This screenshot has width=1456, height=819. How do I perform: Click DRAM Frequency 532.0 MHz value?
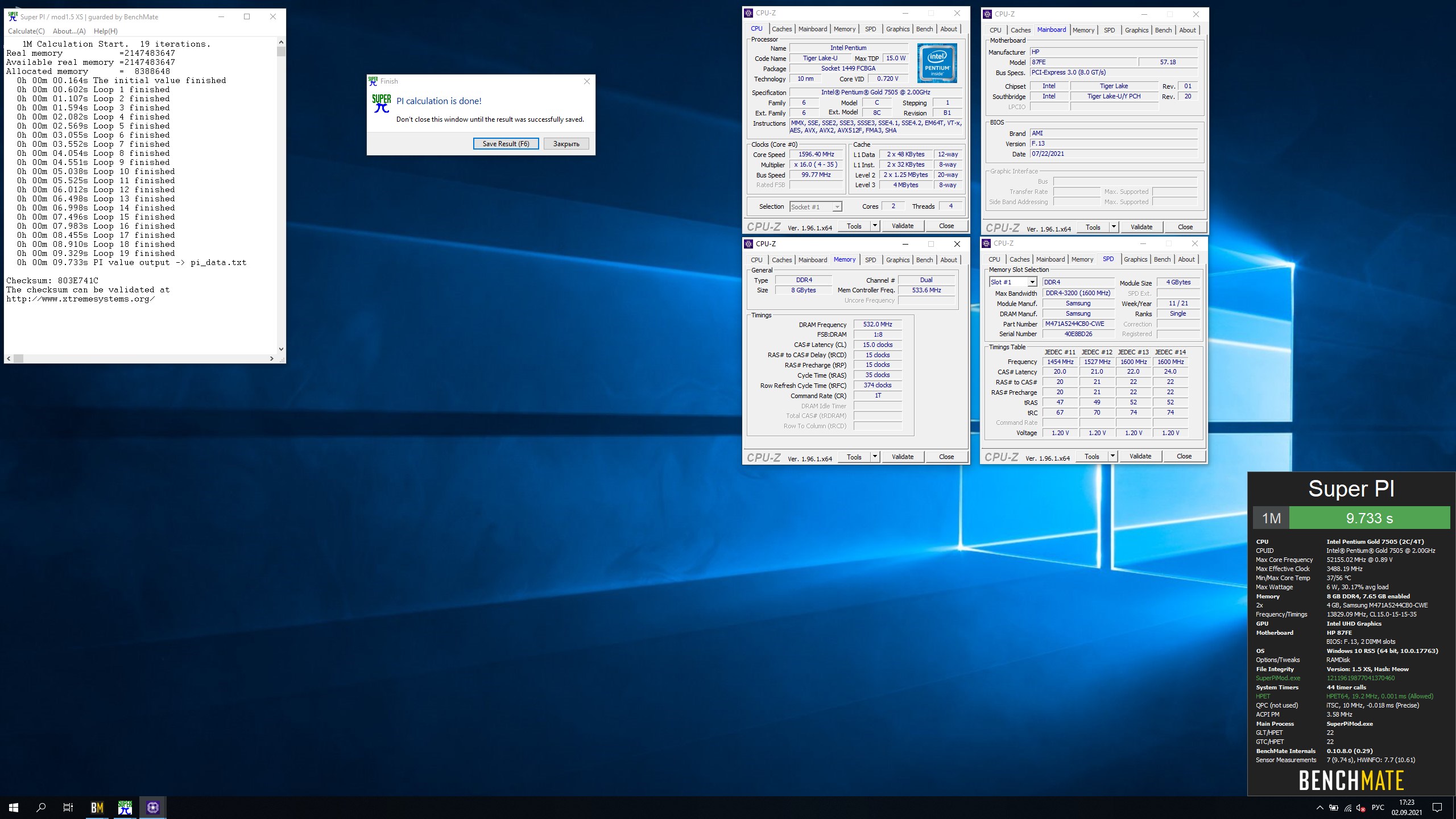click(878, 325)
